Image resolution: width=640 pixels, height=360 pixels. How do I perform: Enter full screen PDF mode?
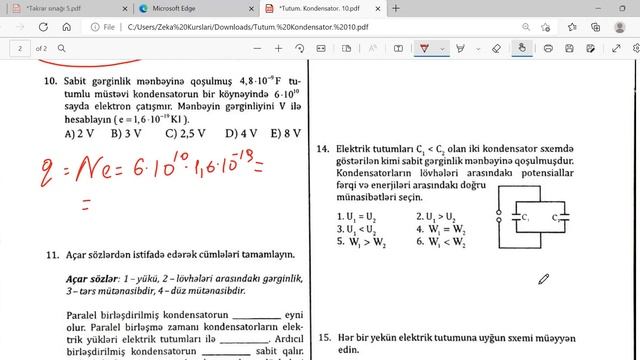(x=616, y=49)
